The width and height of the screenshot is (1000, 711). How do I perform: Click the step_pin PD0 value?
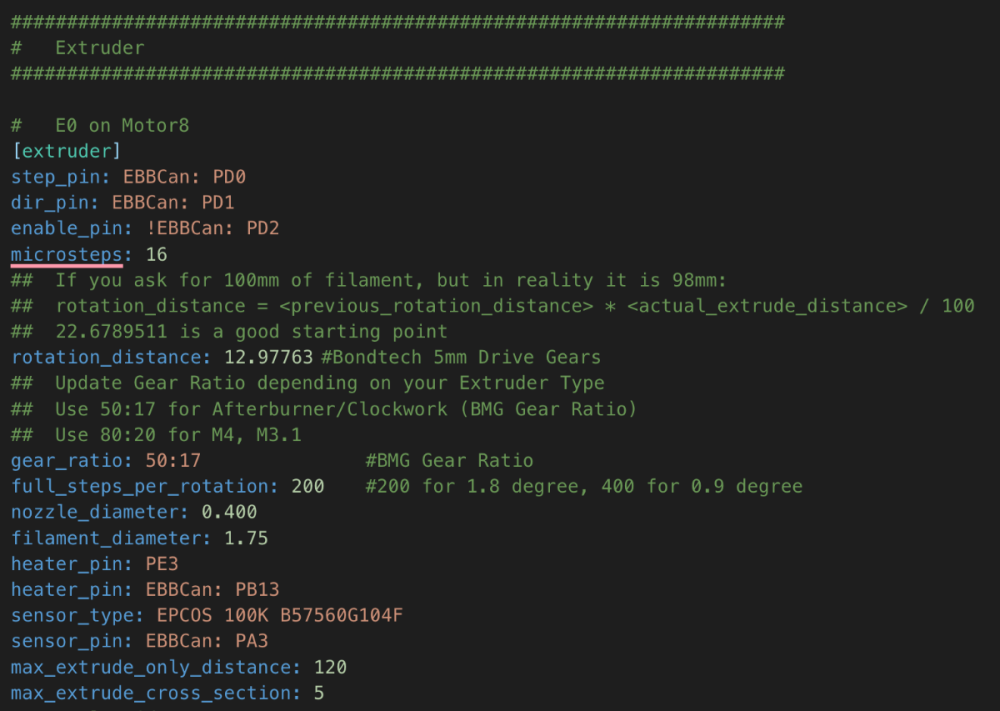pyautogui.click(x=184, y=177)
